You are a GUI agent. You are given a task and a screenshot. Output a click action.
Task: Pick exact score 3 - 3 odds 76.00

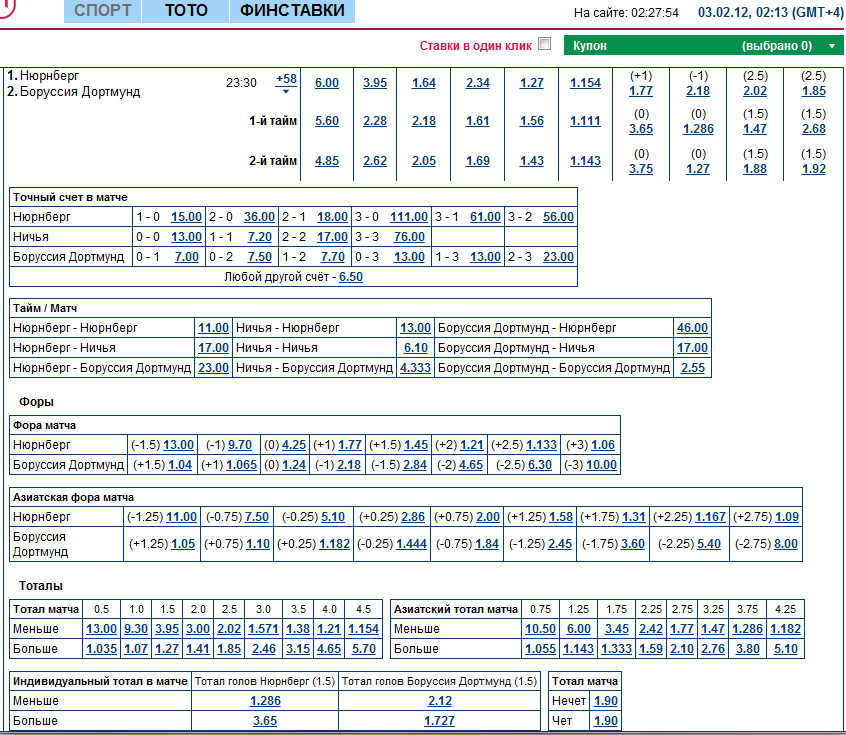(x=409, y=237)
